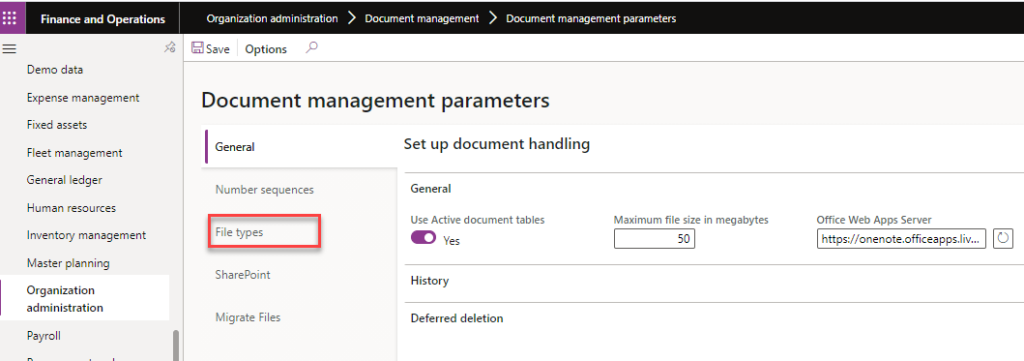Screen dimensions: 1024x361
Task: Expand the History section
Action: click(430, 281)
